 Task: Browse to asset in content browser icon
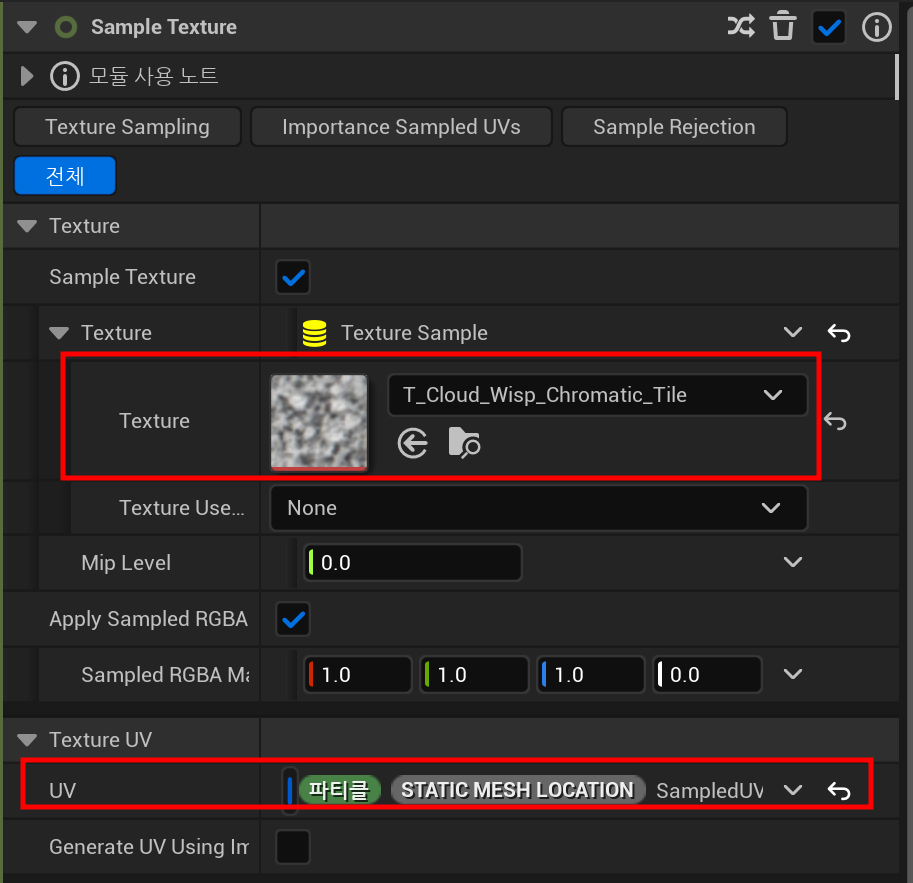[464, 443]
